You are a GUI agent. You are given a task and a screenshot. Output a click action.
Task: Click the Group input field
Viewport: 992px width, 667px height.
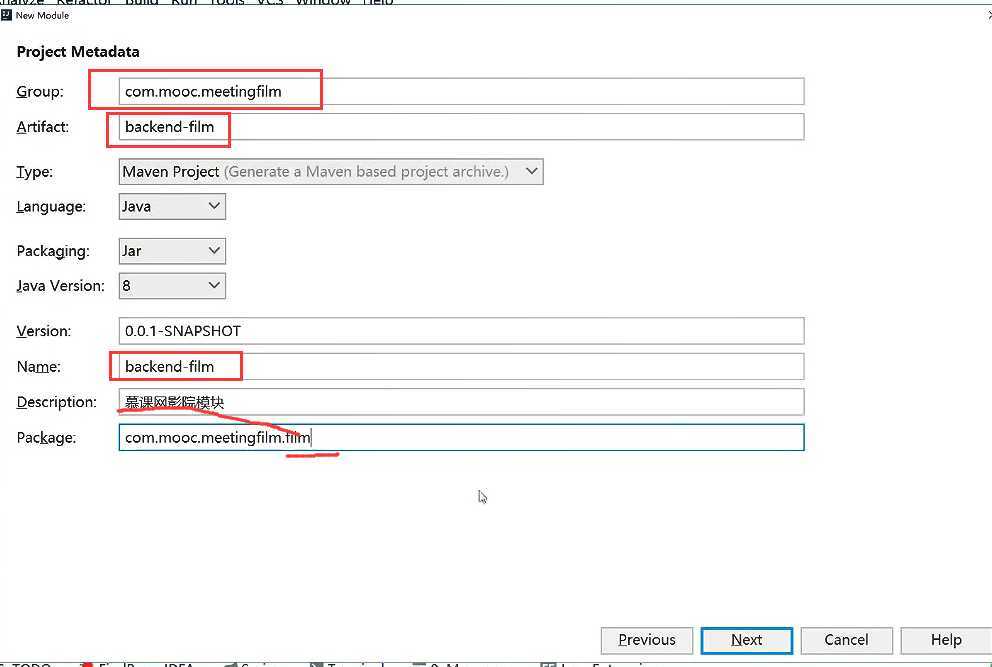click(x=461, y=91)
